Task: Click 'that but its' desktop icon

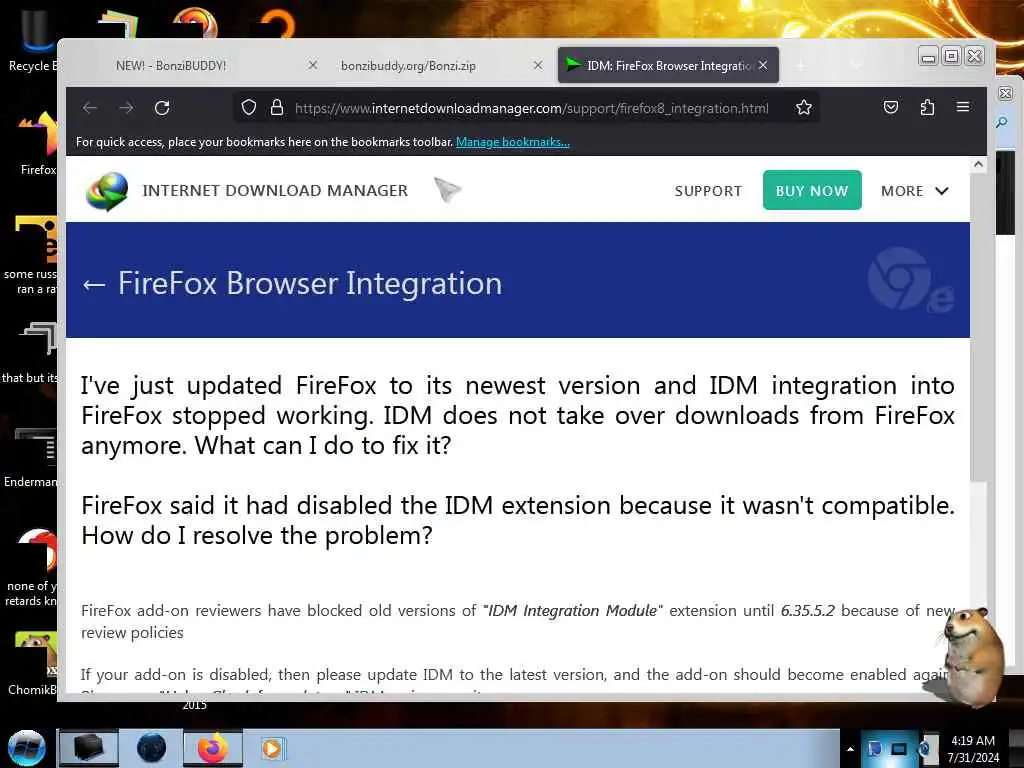Action: 31,353
